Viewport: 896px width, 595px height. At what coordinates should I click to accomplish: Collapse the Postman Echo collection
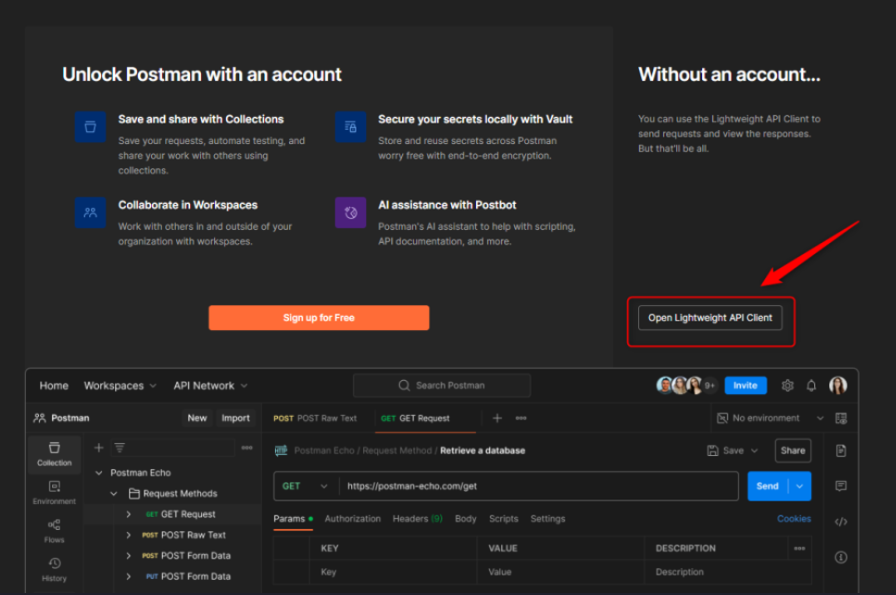pyautogui.click(x=99, y=473)
